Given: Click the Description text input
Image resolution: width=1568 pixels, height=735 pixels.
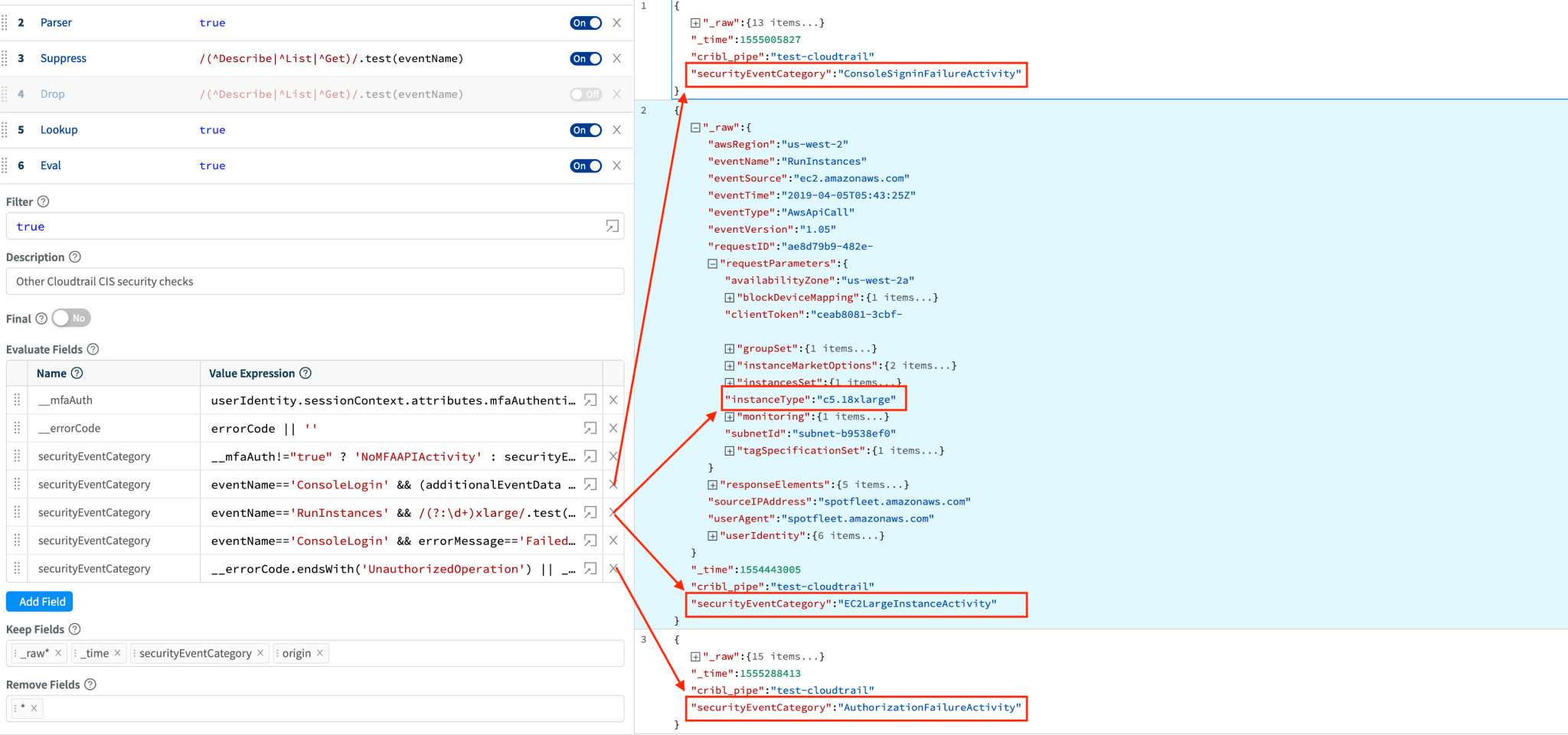Looking at the screenshot, I should (x=315, y=282).
